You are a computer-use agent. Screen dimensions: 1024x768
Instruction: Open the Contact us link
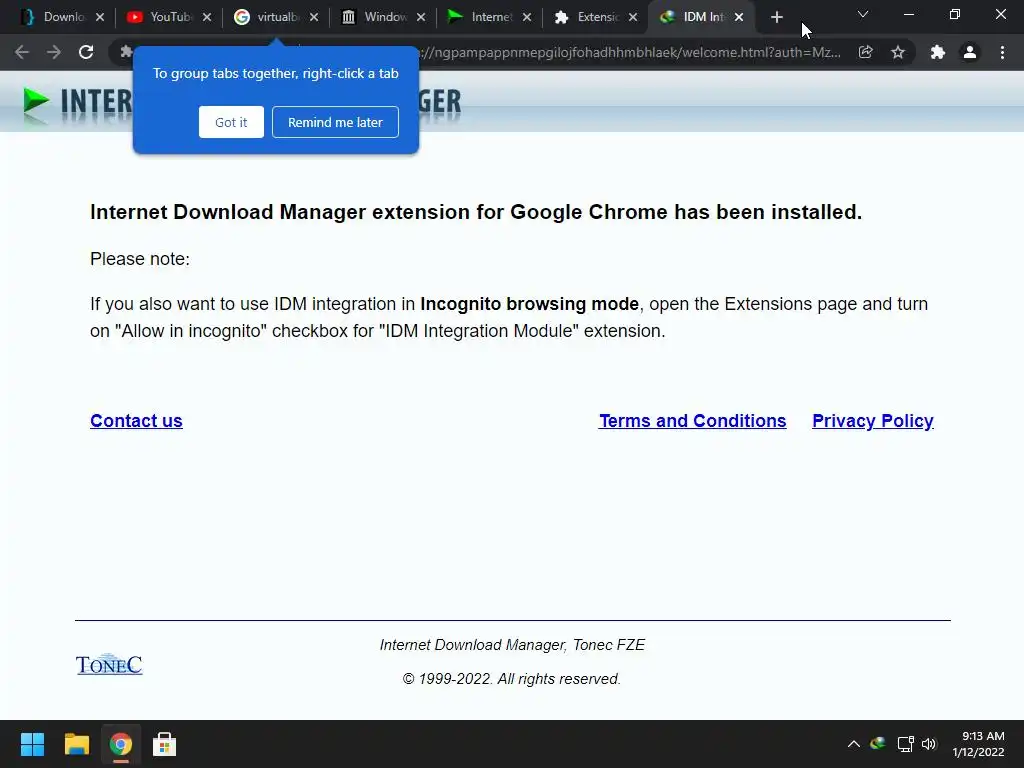click(x=136, y=421)
